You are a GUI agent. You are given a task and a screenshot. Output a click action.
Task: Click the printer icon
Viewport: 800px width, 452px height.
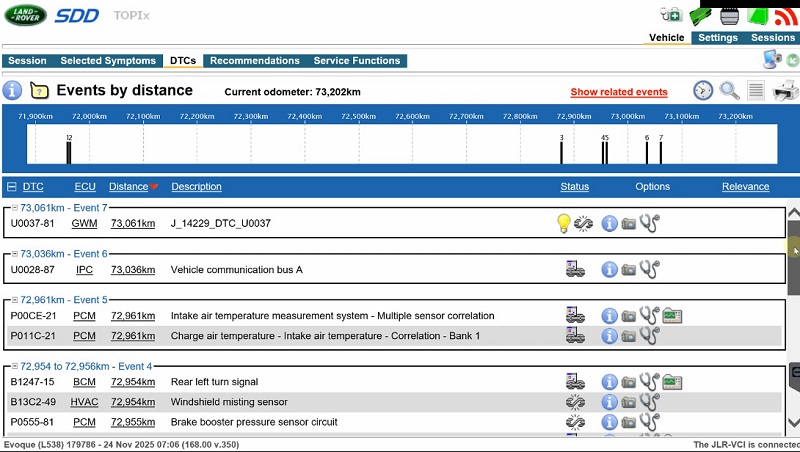pyautogui.click(x=785, y=91)
